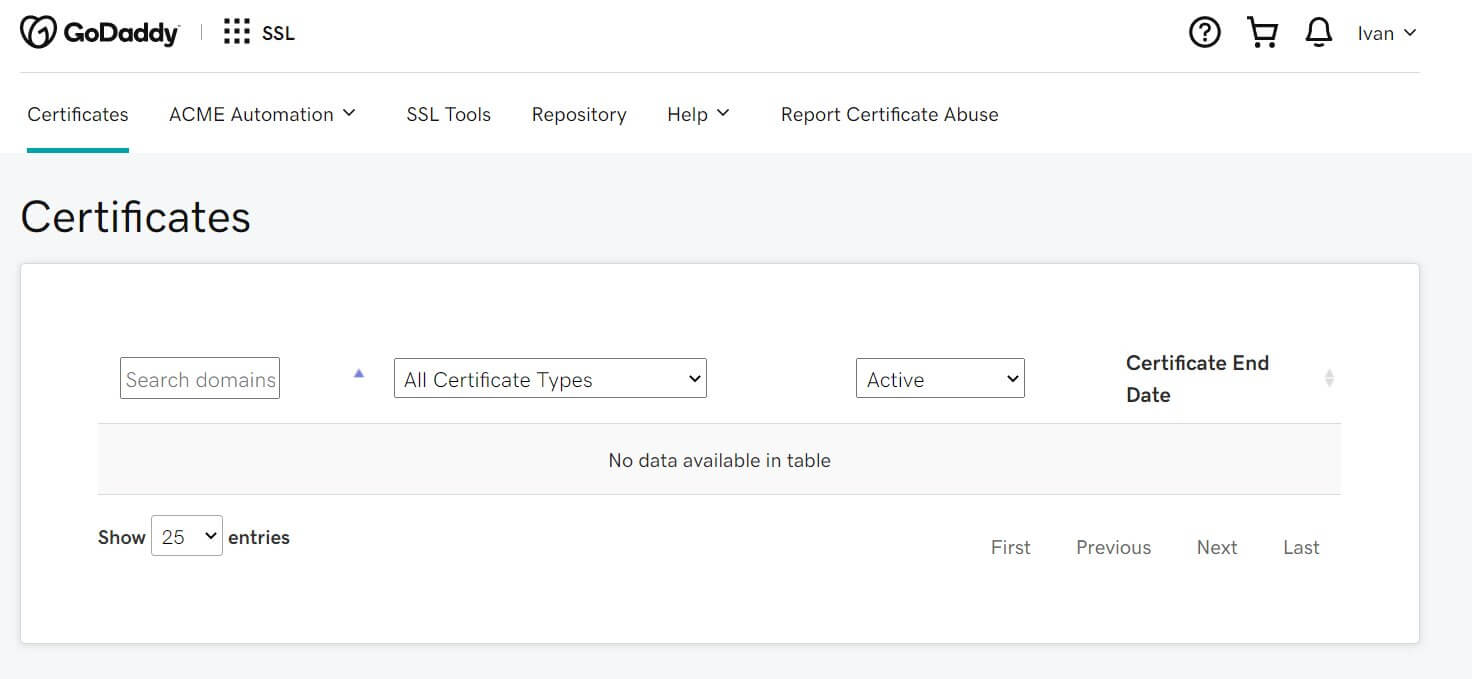Screen dimensions: 1472x679
Task: Click the GoDaddy logo
Action: click(x=100, y=31)
